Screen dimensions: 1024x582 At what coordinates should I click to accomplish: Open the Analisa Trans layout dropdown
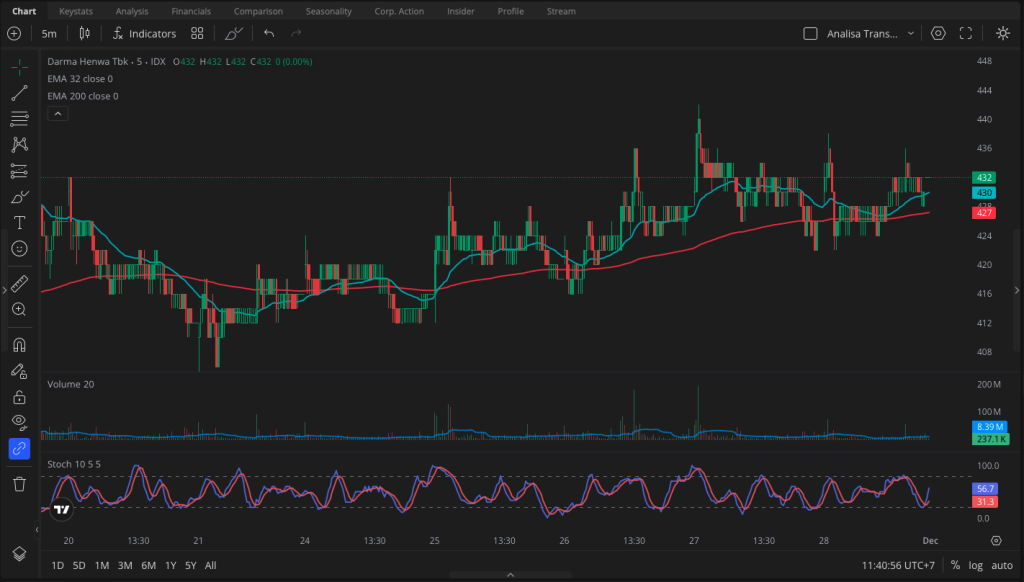862,33
